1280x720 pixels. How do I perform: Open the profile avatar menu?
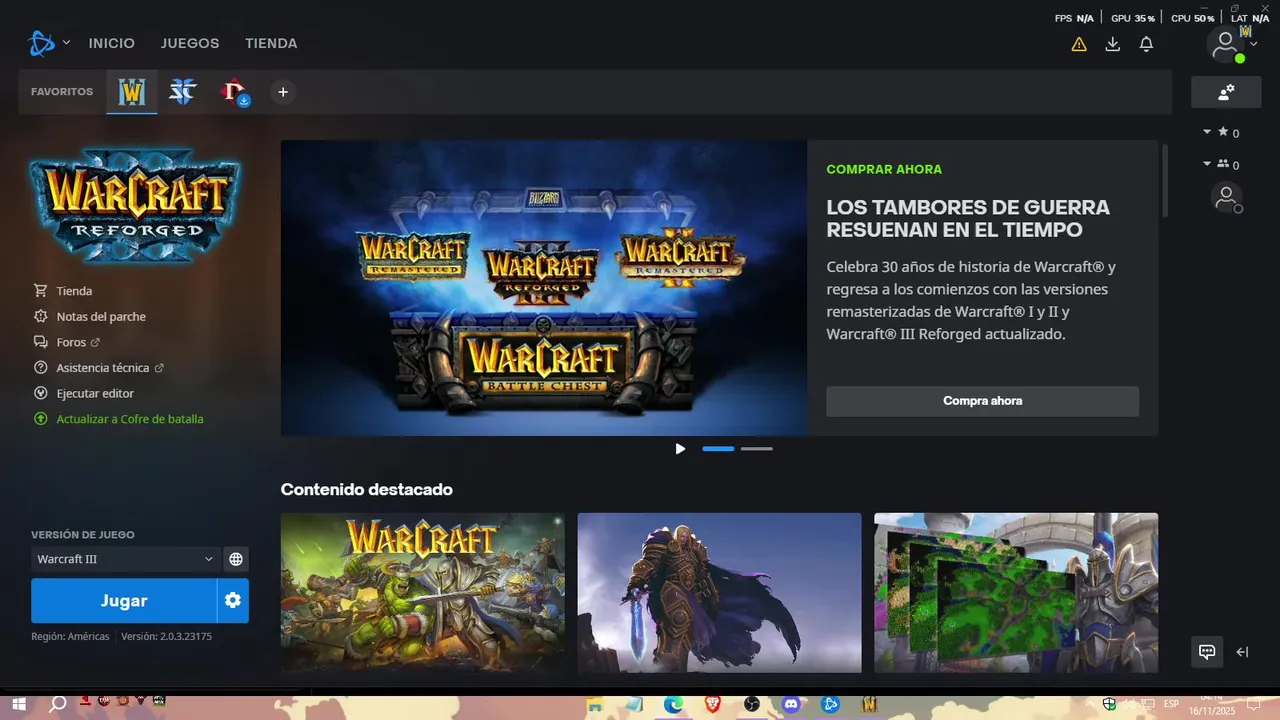(1226, 44)
